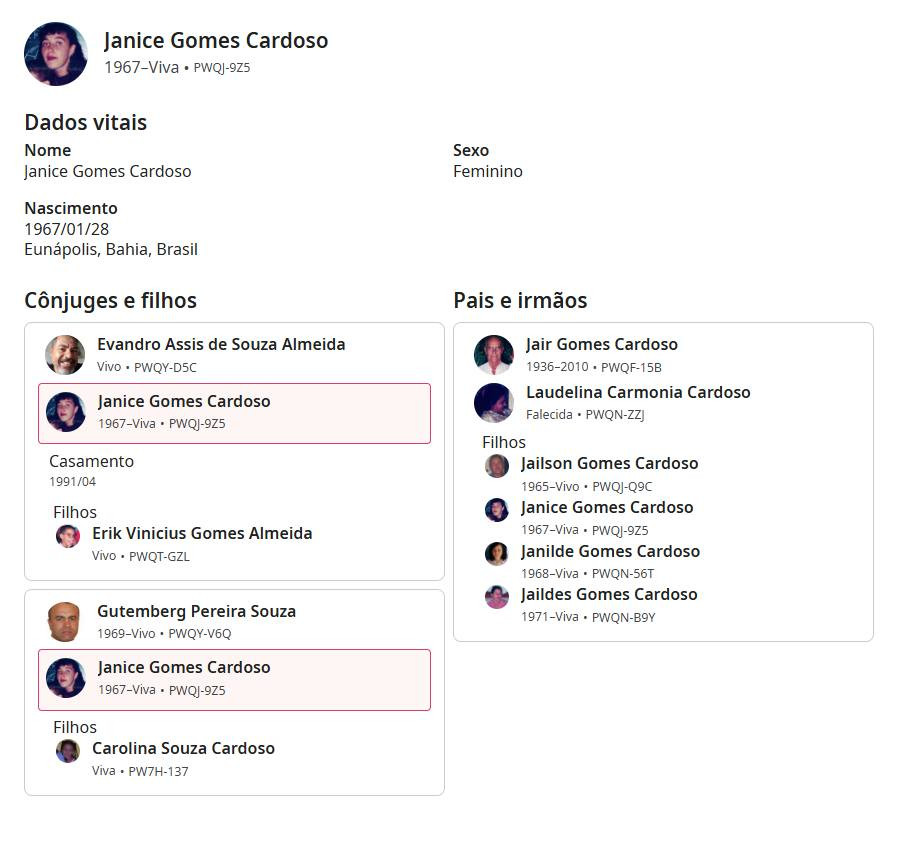Open Evandro Assis de Souza Almeida's portrait
The width and height of the screenshot is (899, 844).
[65, 355]
